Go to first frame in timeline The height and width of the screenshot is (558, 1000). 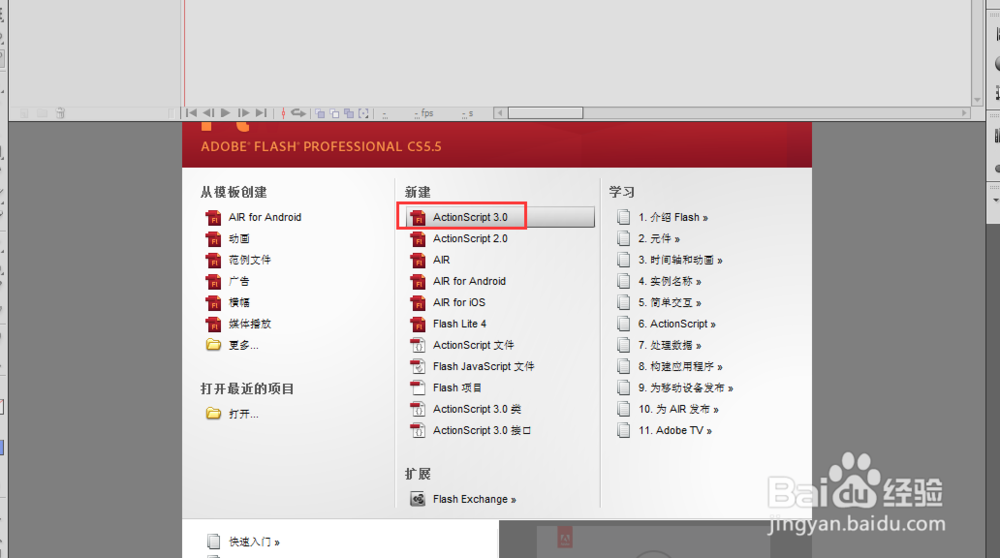click(191, 113)
